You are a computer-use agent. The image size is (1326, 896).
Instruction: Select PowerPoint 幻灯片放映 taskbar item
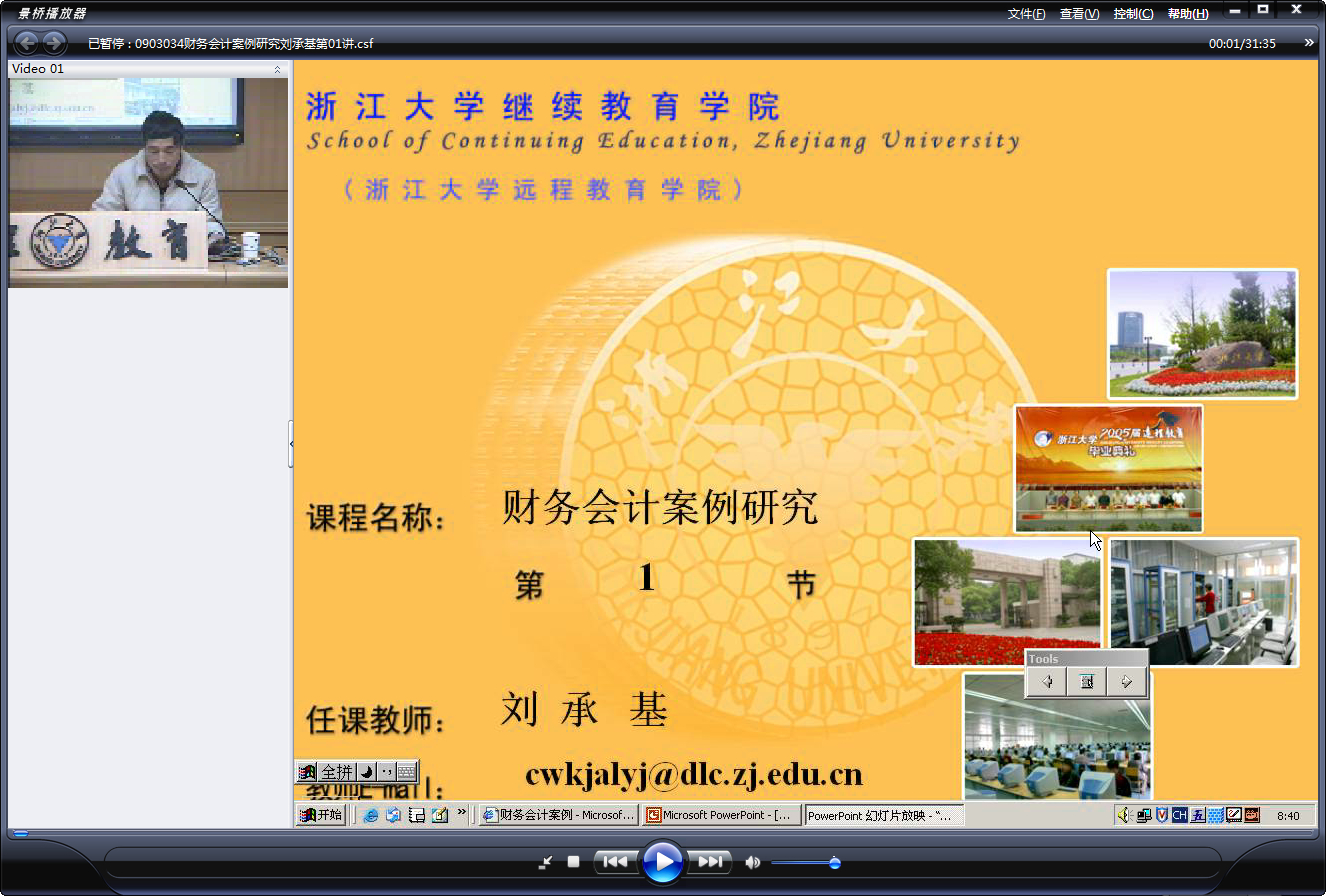[884, 815]
